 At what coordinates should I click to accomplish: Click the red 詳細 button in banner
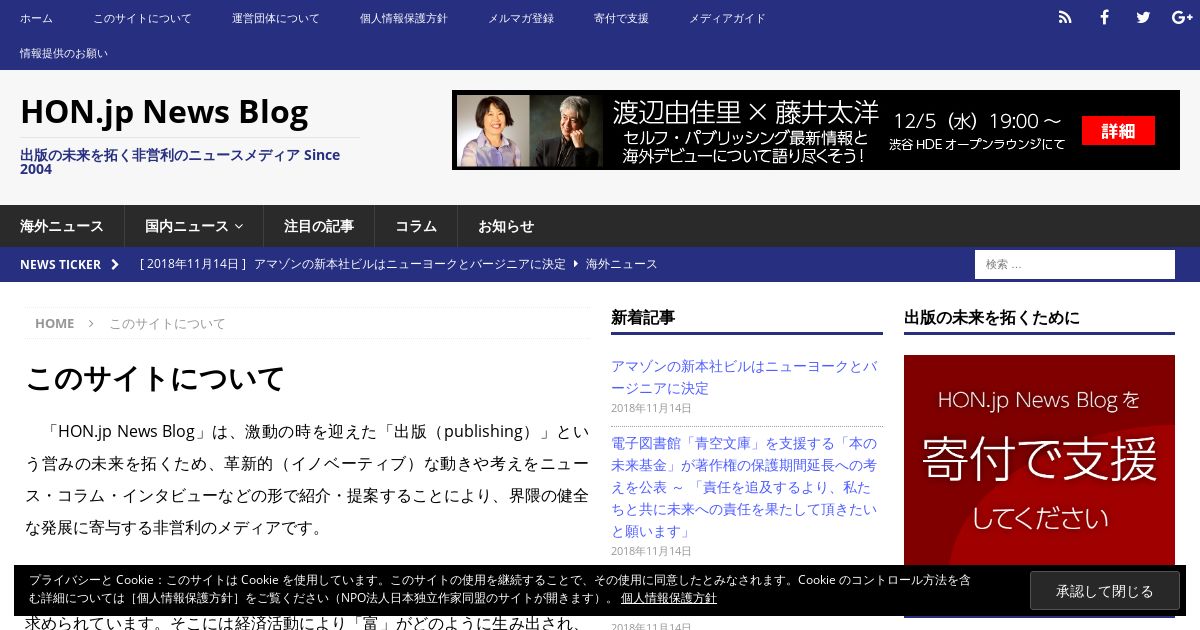[1118, 131]
